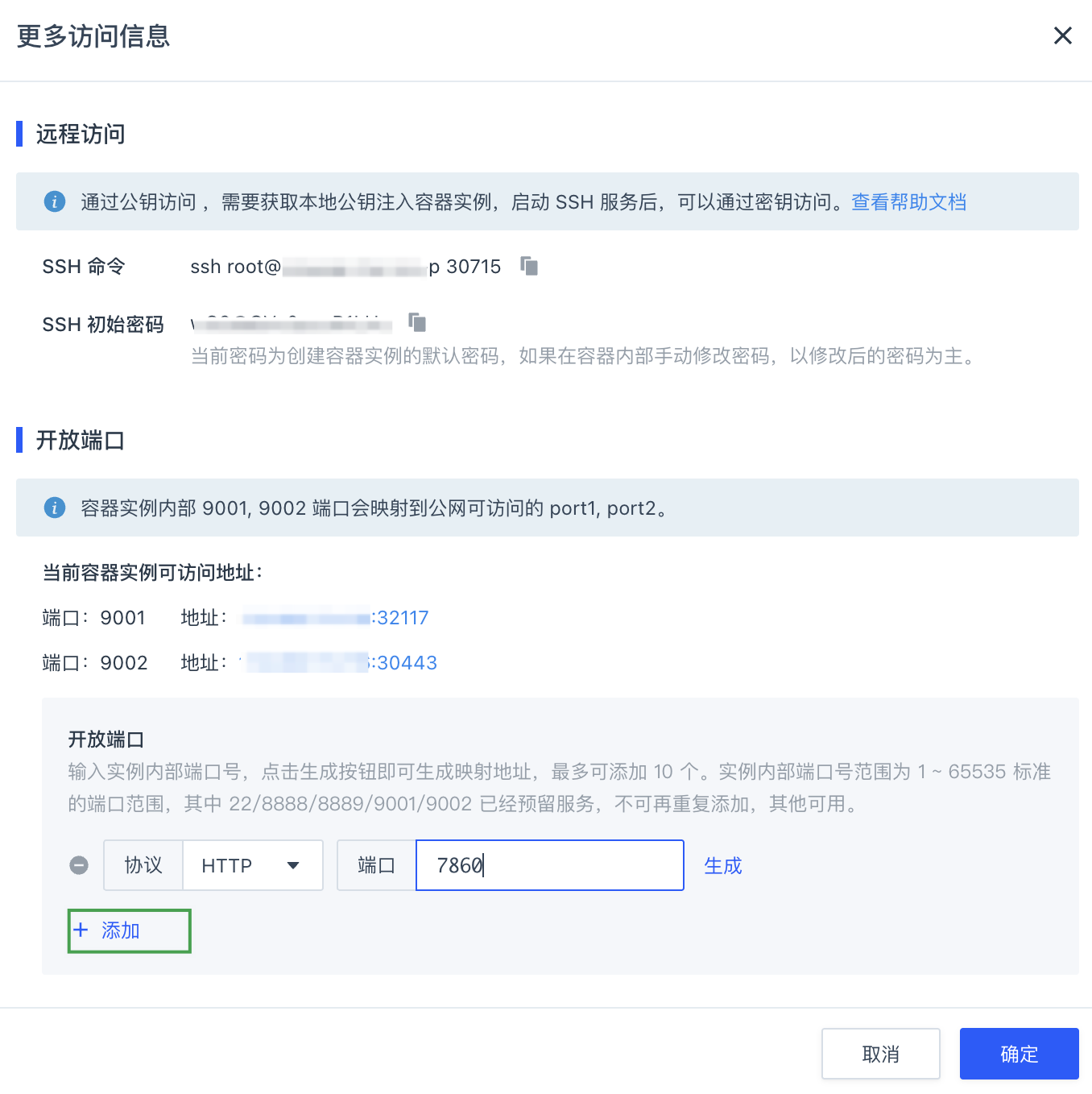Copy the SSH initial password
Screen dimensions: 1092x1094
pyautogui.click(x=417, y=322)
